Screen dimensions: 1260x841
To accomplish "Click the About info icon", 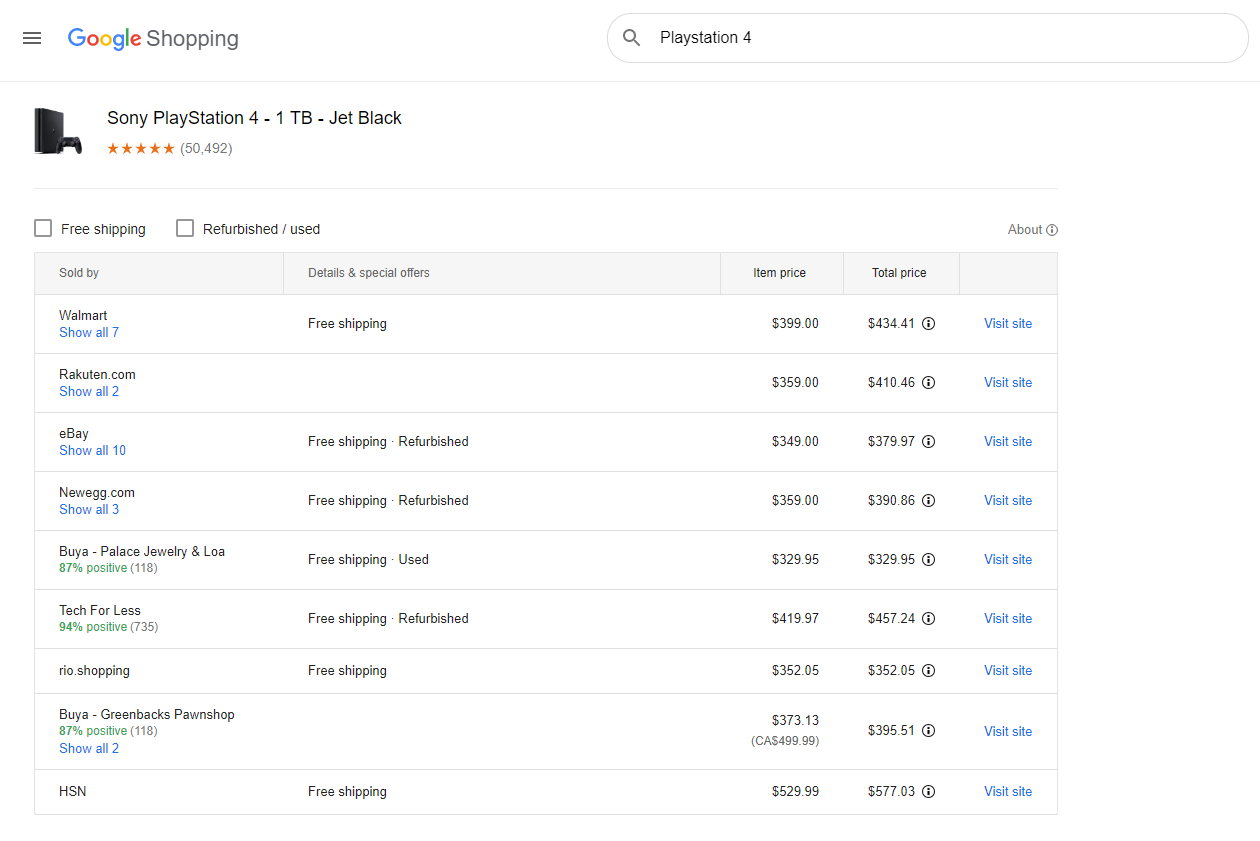I will click(x=1052, y=230).
